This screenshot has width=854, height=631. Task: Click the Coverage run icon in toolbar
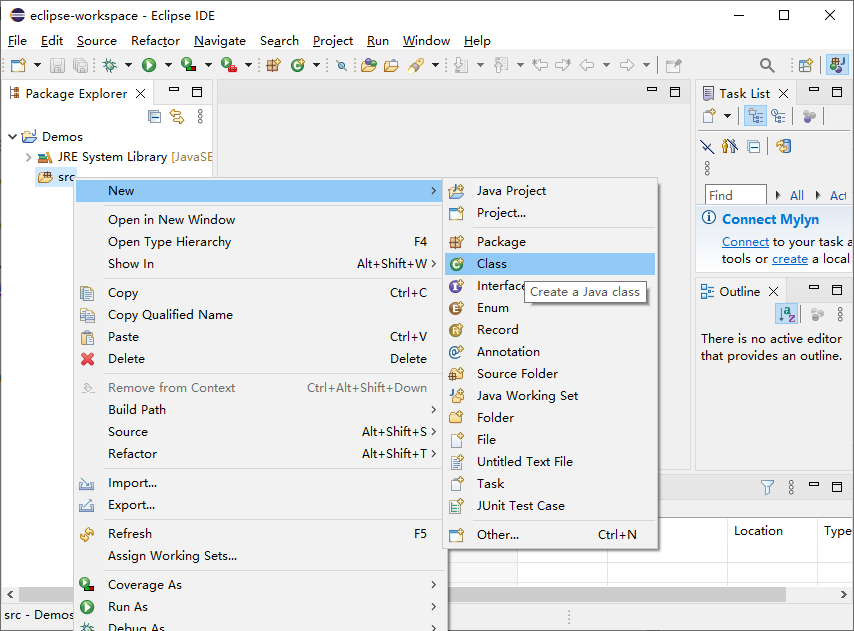(x=188, y=65)
